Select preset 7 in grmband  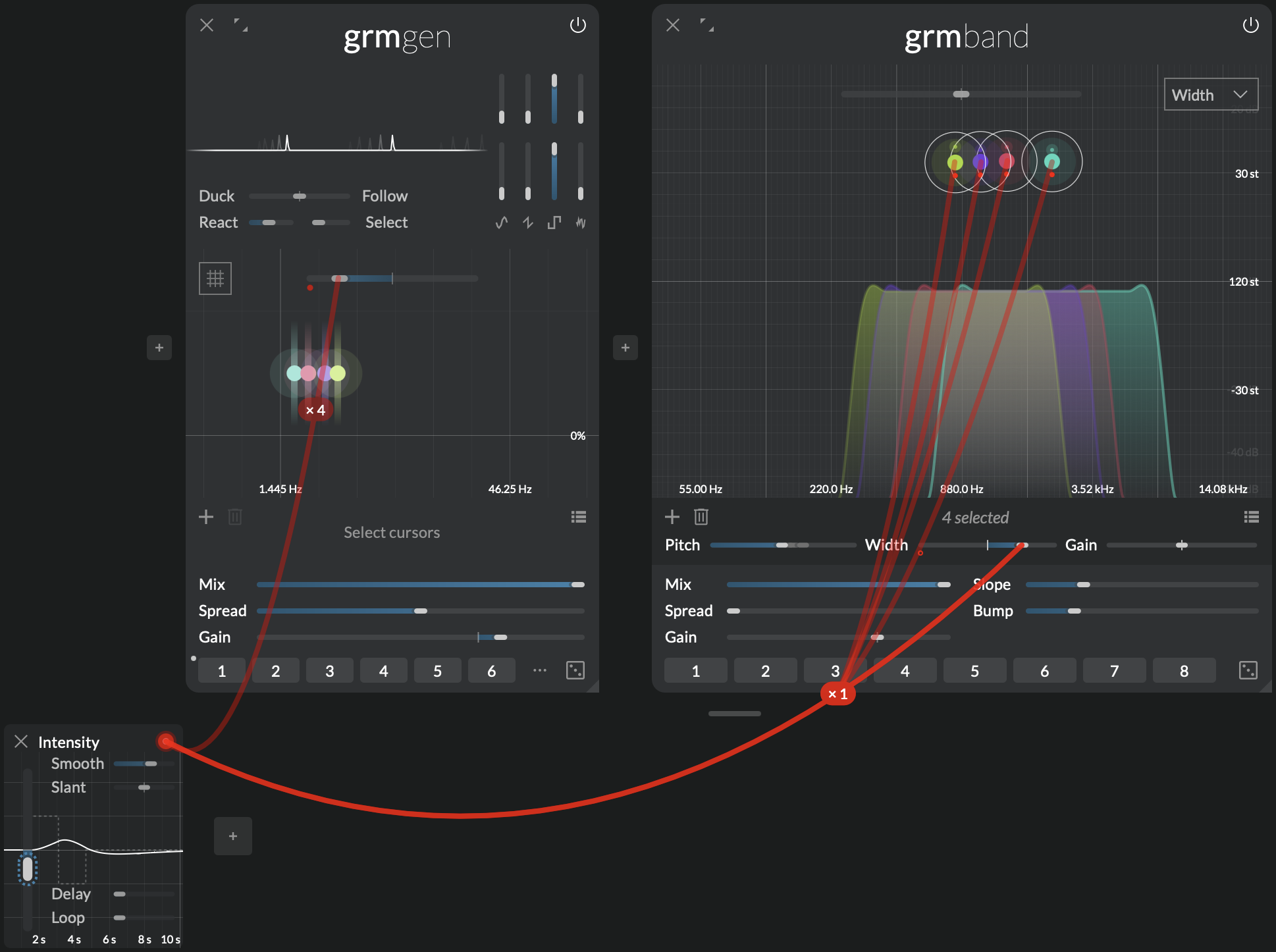pos(1114,671)
